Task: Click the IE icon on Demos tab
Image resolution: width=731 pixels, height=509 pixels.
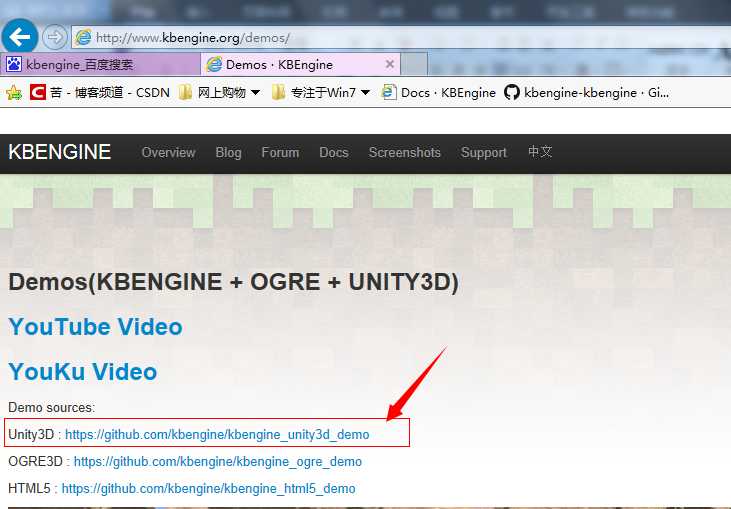Action: point(214,64)
